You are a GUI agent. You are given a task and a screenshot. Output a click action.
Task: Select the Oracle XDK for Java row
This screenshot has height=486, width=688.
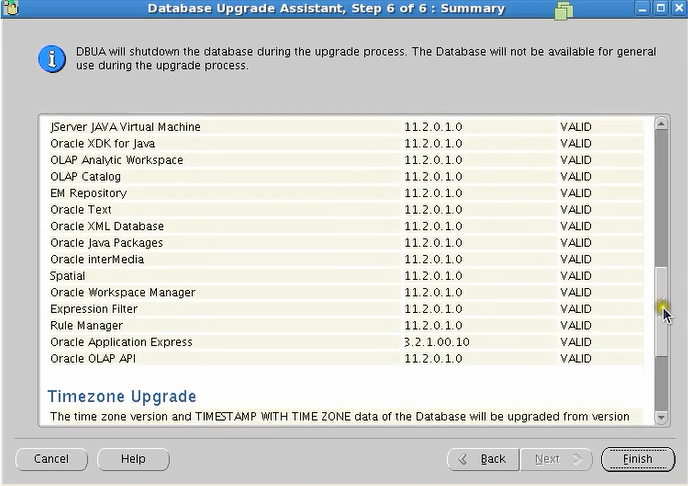tap(346, 143)
